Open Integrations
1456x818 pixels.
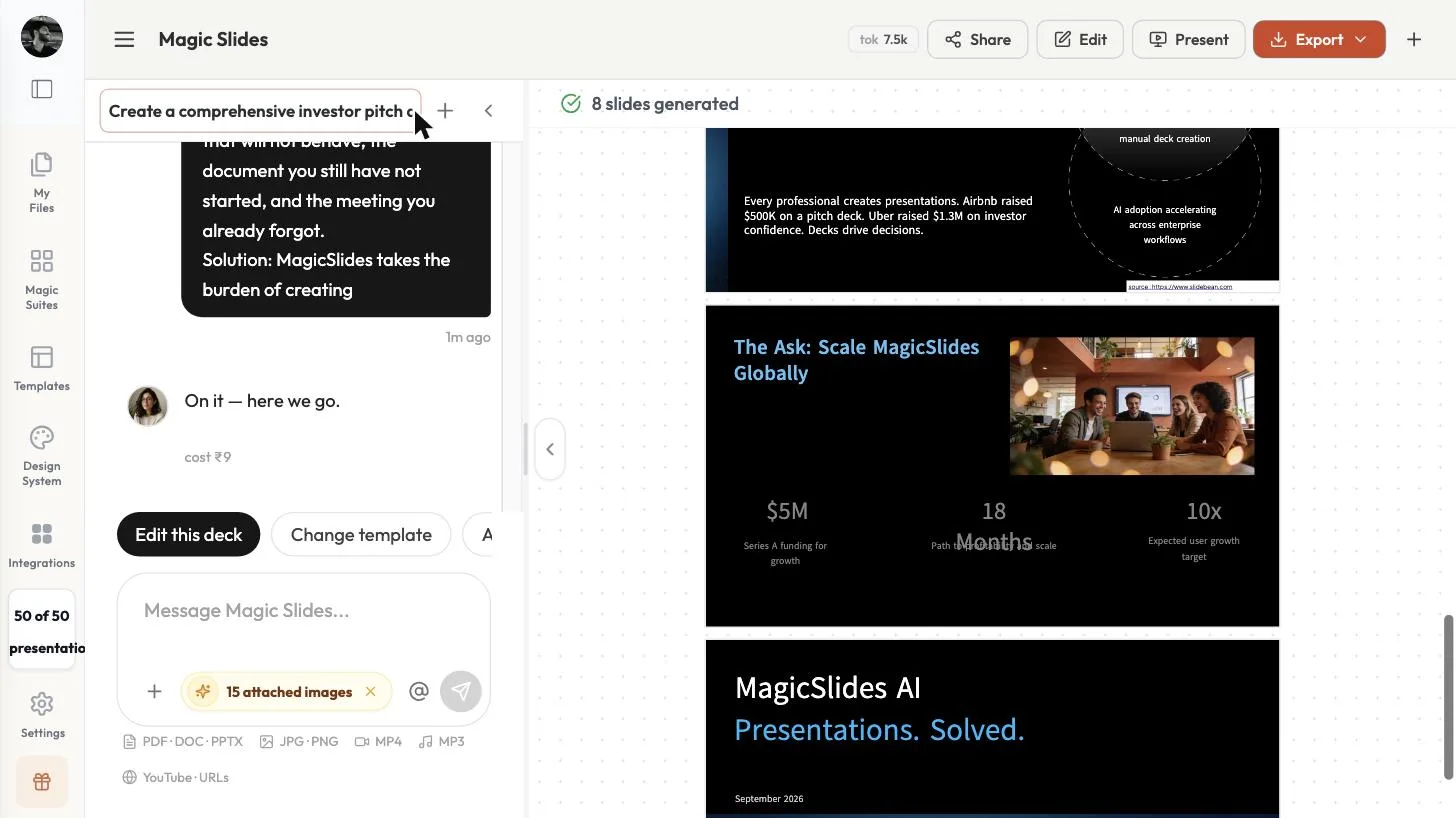point(41,545)
